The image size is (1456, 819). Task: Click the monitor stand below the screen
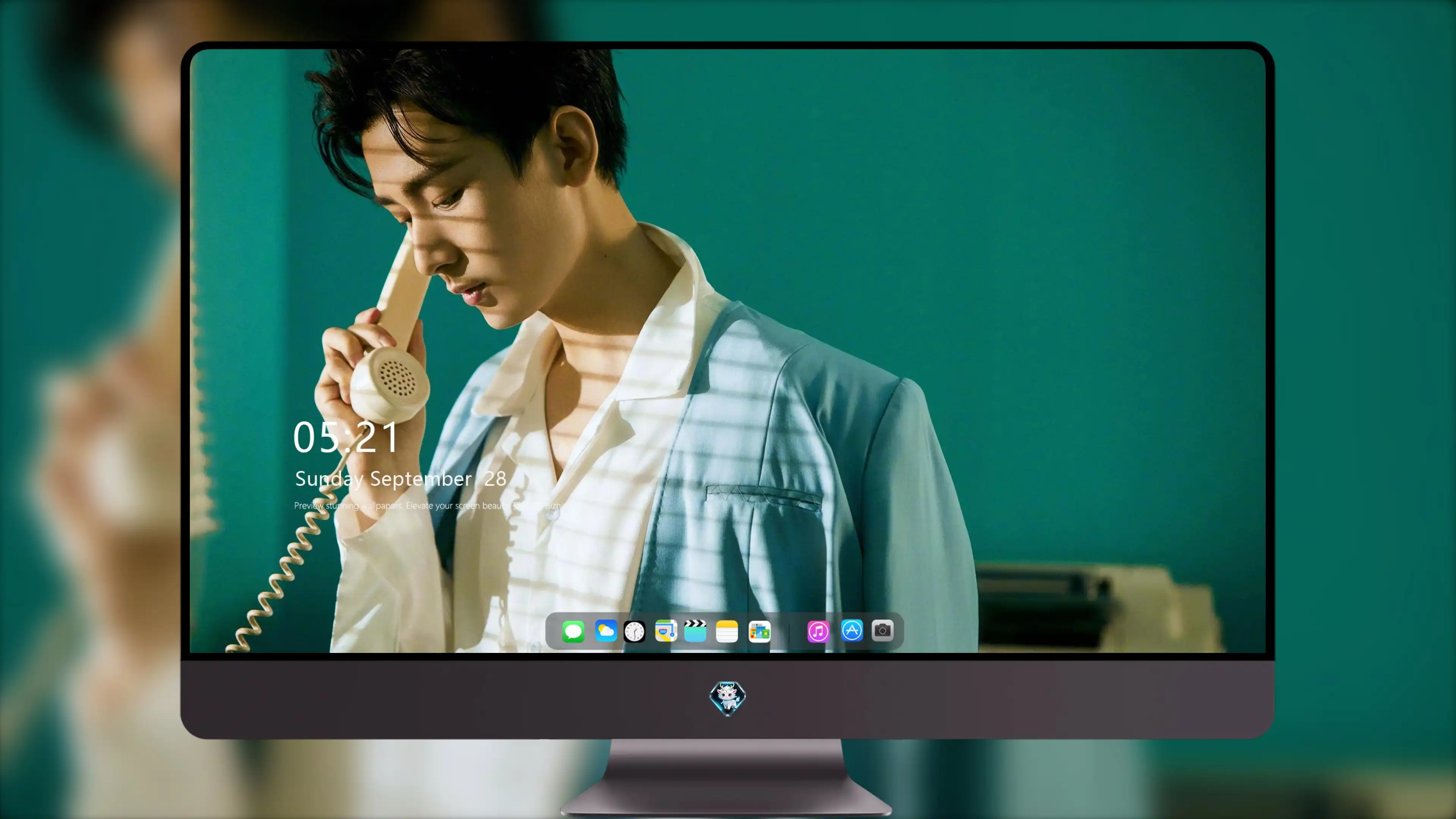coord(727,777)
